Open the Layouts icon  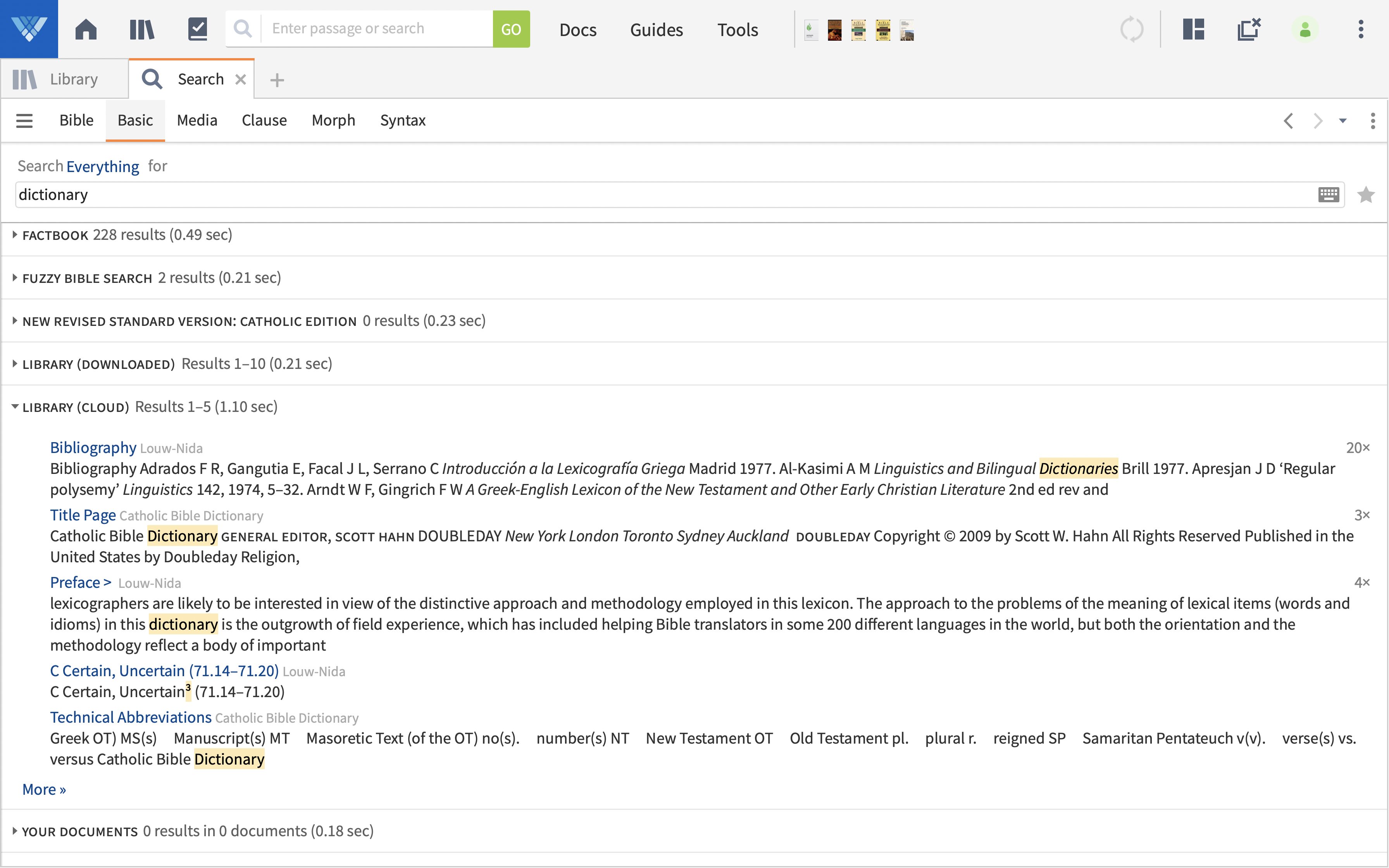tap(1193, 29)
